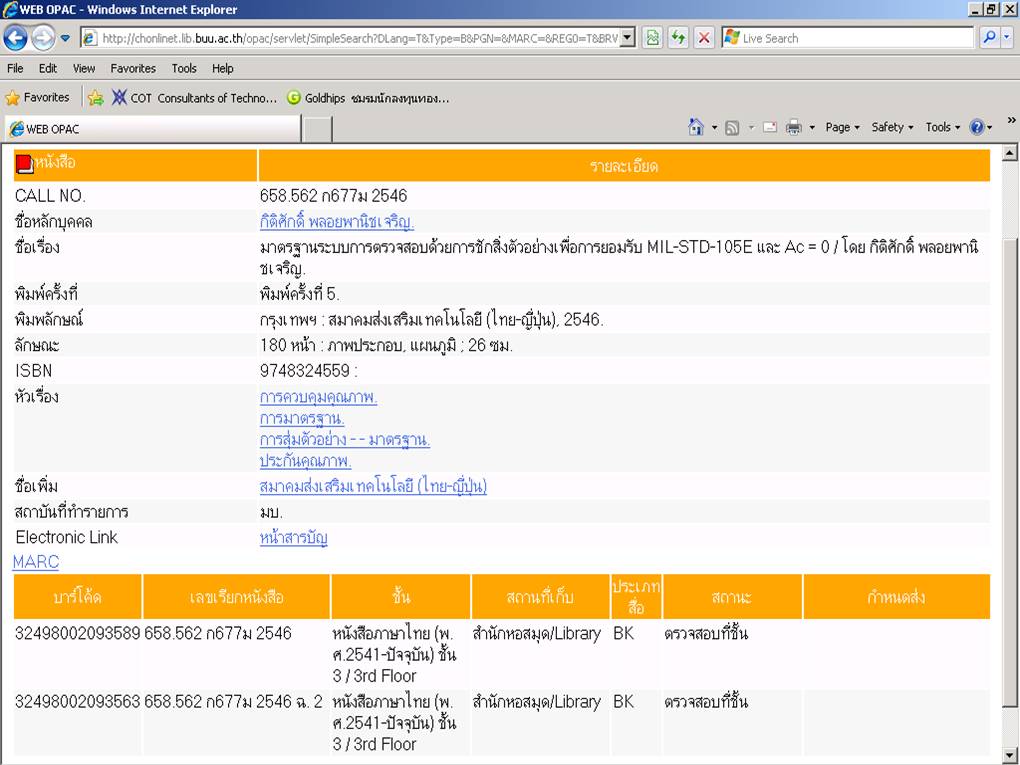1020x765 pixels.
Task: Click the page scrollbar up arrow
Action: 1010,154
